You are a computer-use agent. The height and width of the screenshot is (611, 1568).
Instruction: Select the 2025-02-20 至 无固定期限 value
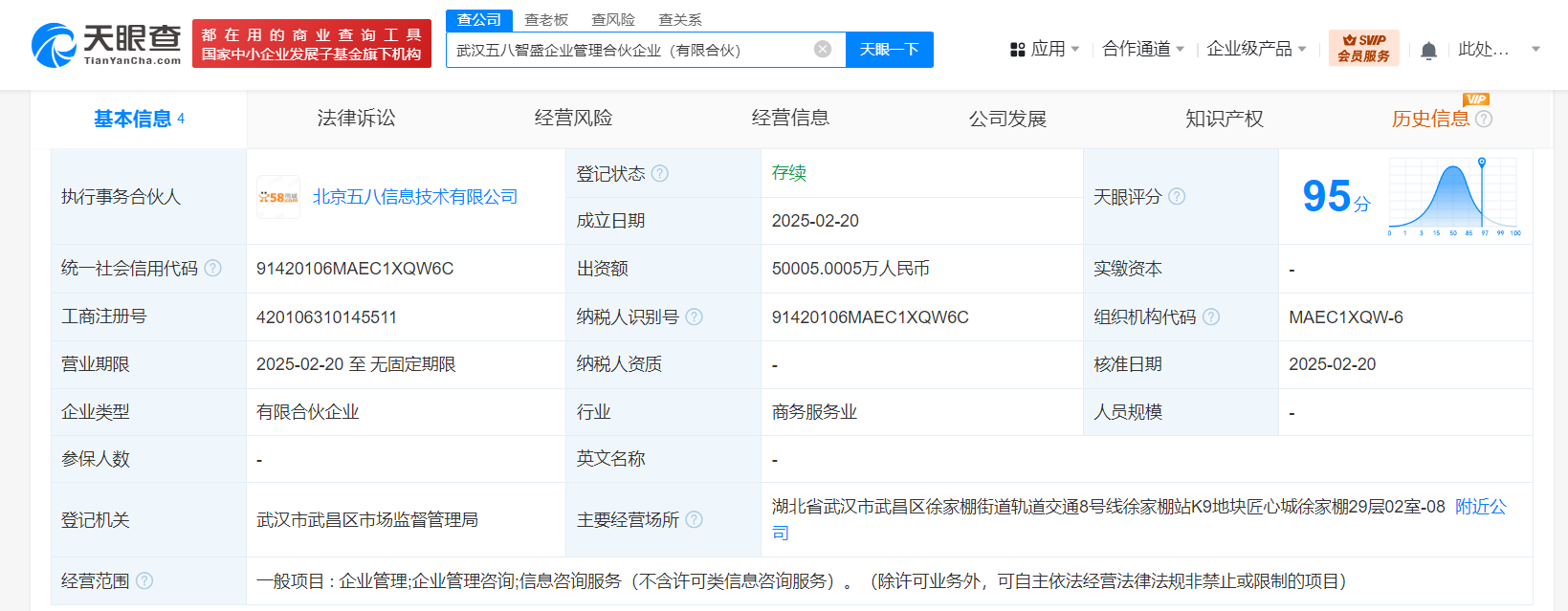tap(356, 364)
